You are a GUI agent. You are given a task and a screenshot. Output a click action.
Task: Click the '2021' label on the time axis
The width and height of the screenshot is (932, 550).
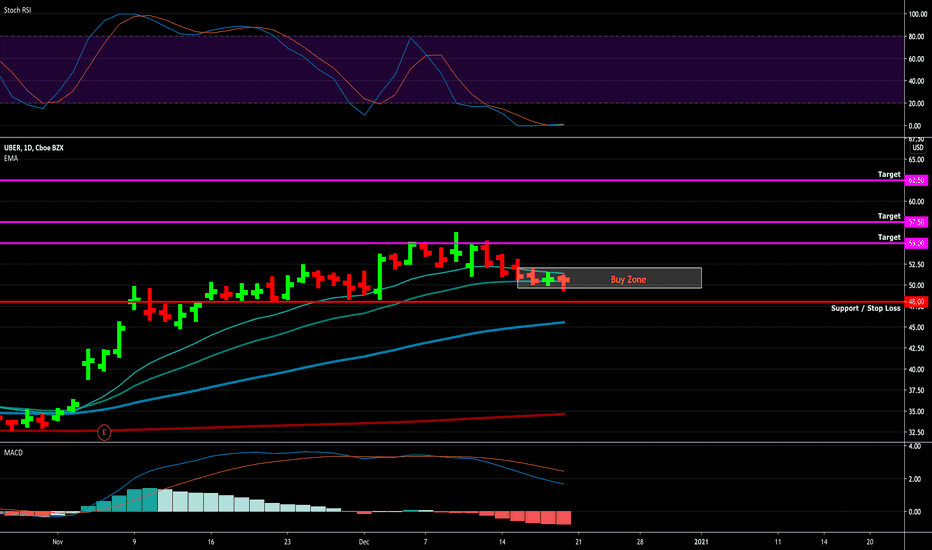pyautogui.click(x=701, y=542)
